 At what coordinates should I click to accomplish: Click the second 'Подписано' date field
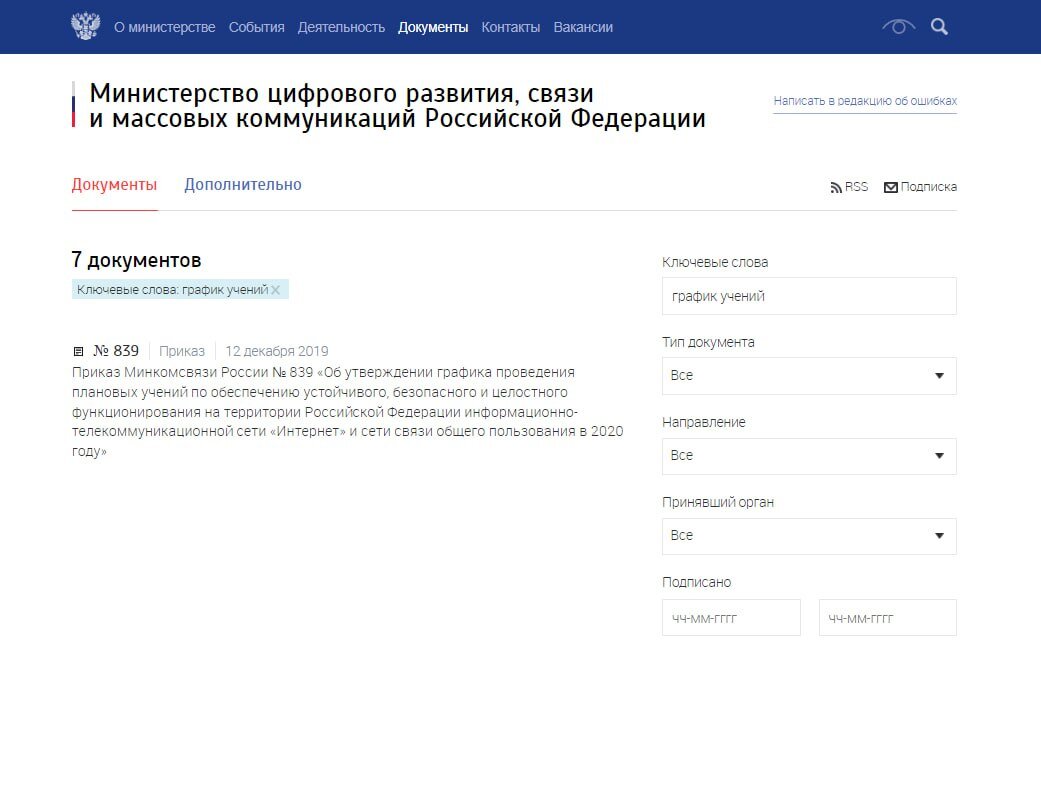(x=888, y=617)
